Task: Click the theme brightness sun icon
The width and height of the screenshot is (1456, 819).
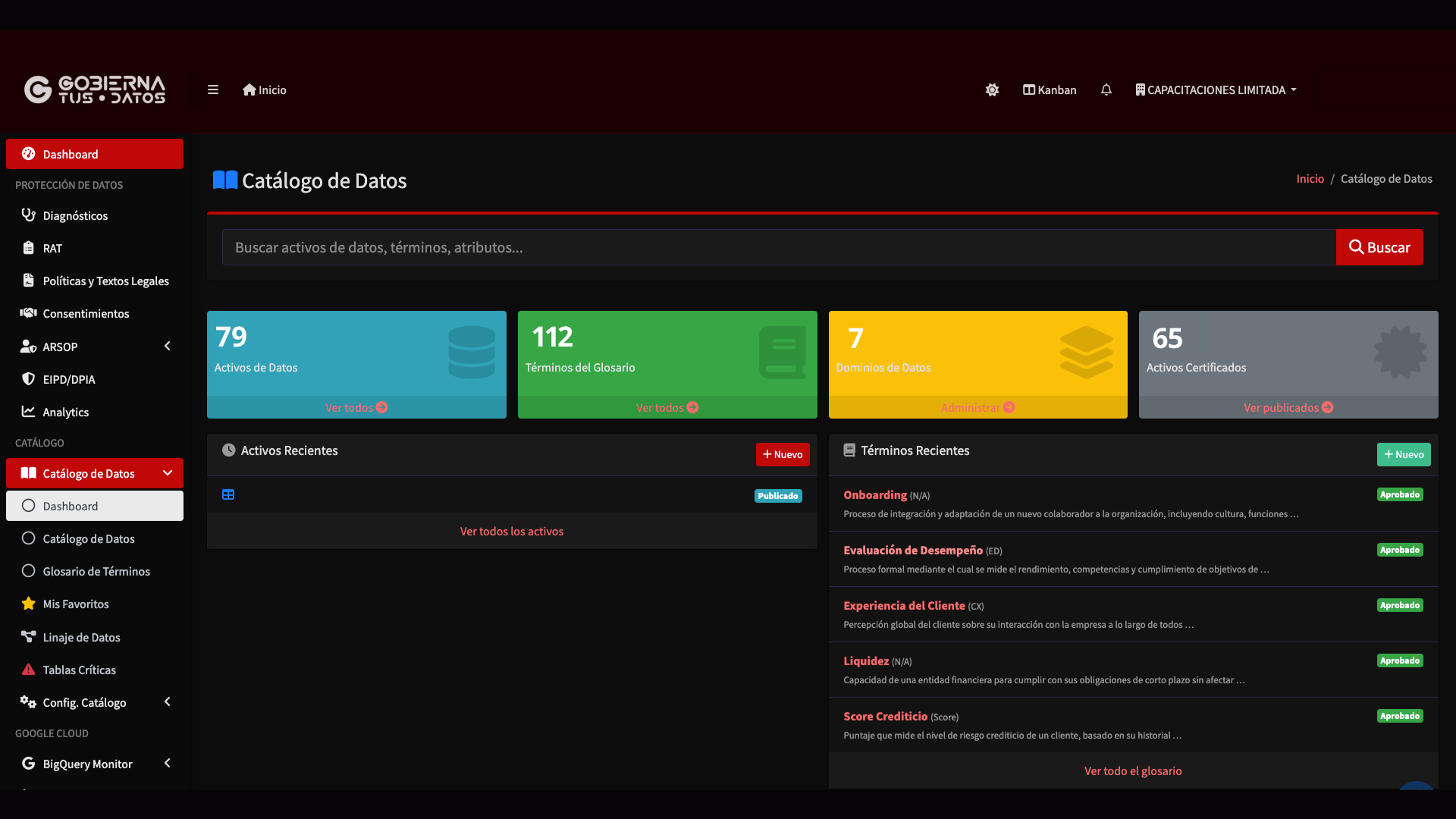Action: point(992,89)
